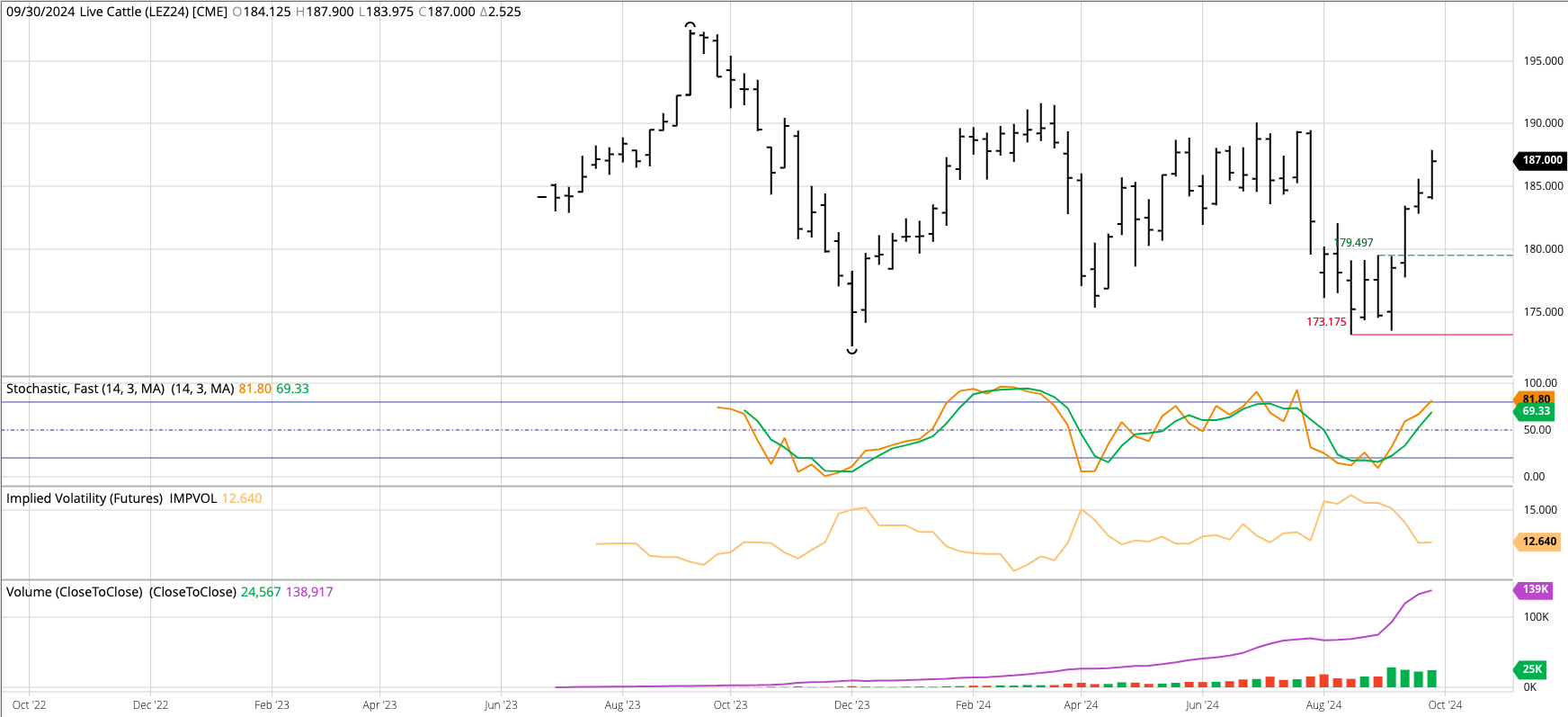Click orange 81.80 value in Stochastic header

click(x=254, y=389)
